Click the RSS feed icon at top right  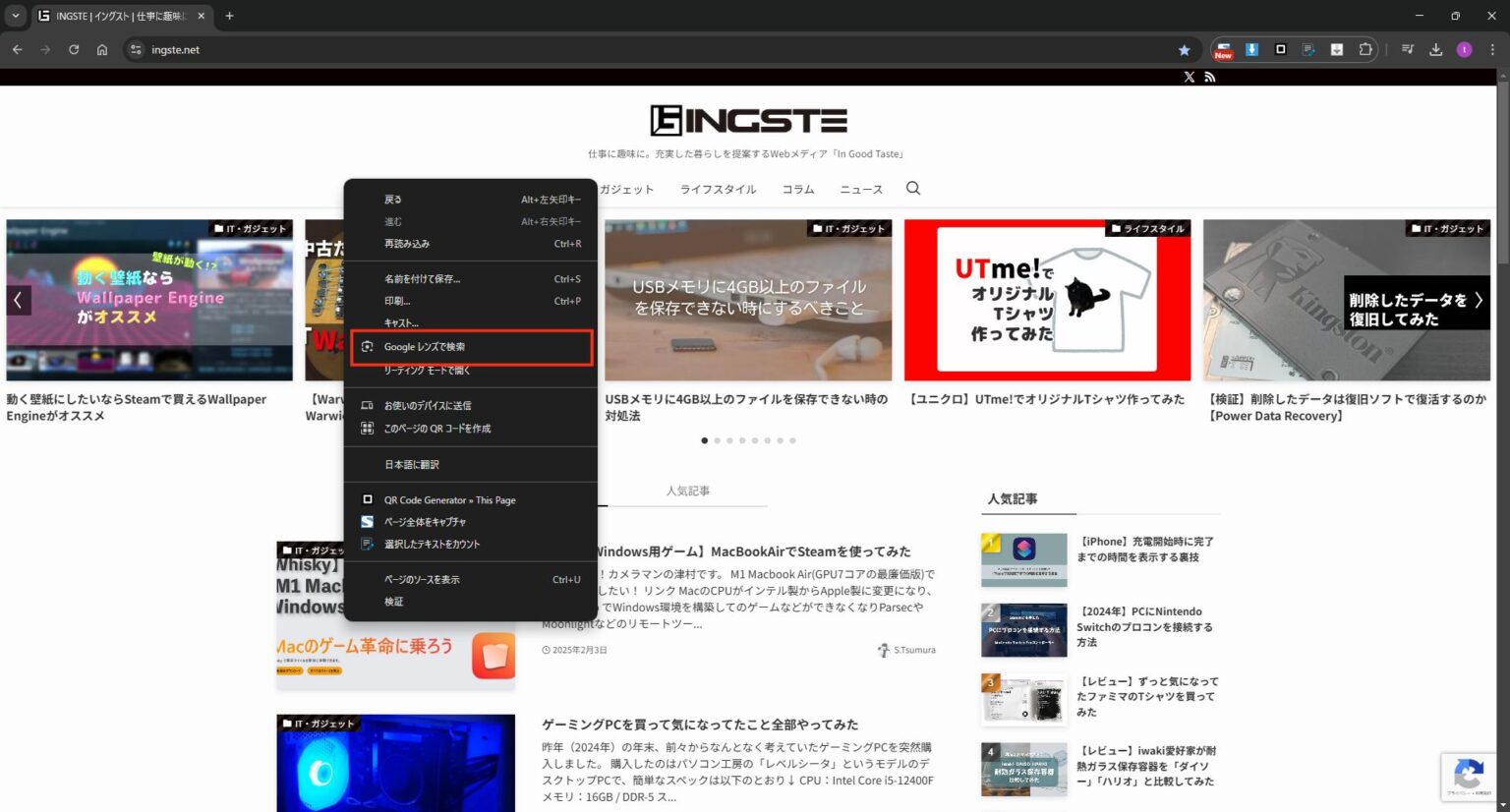click(x=1210, y=77)
